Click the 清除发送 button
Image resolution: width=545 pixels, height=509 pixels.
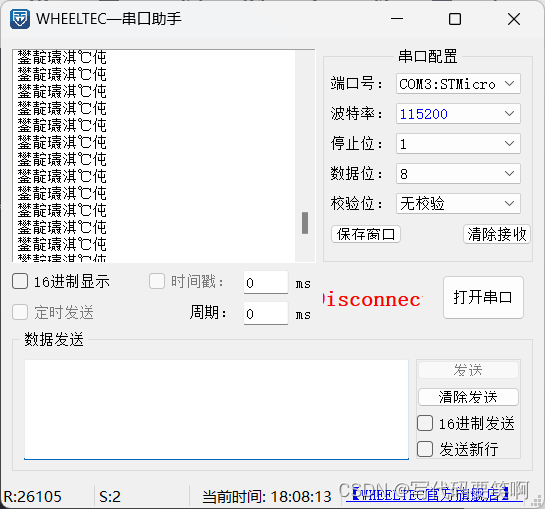(468, 397)
